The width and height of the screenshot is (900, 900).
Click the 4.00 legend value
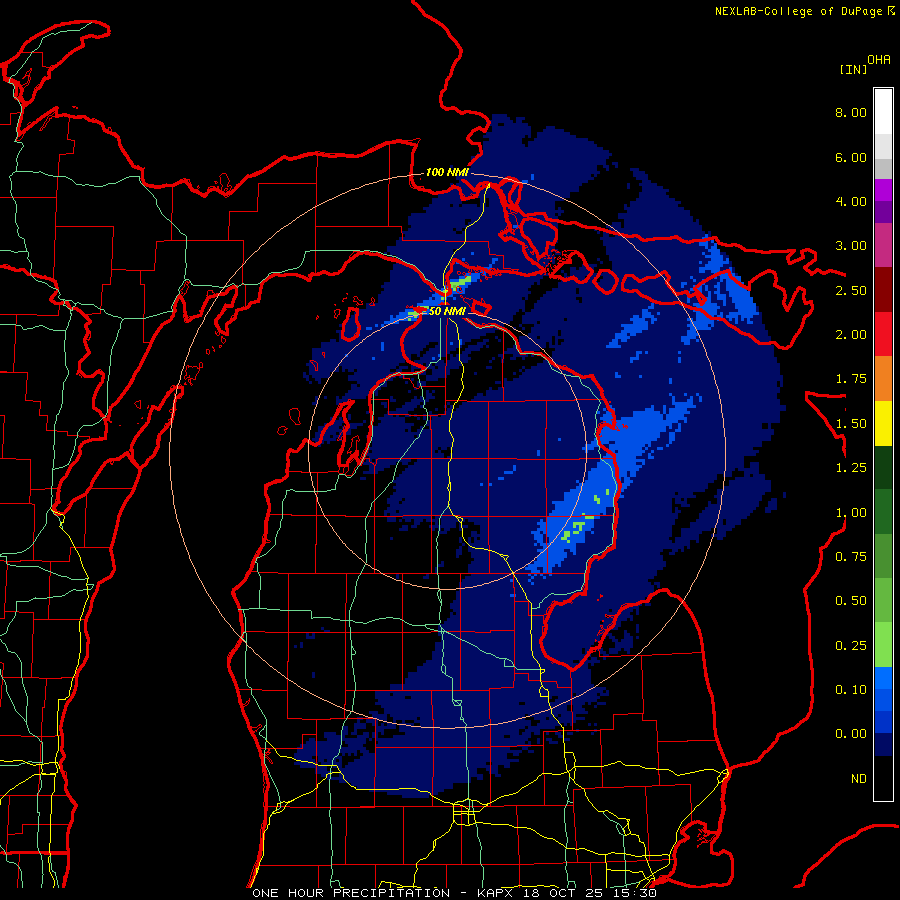pyautogui.click(x=851, y=201)
